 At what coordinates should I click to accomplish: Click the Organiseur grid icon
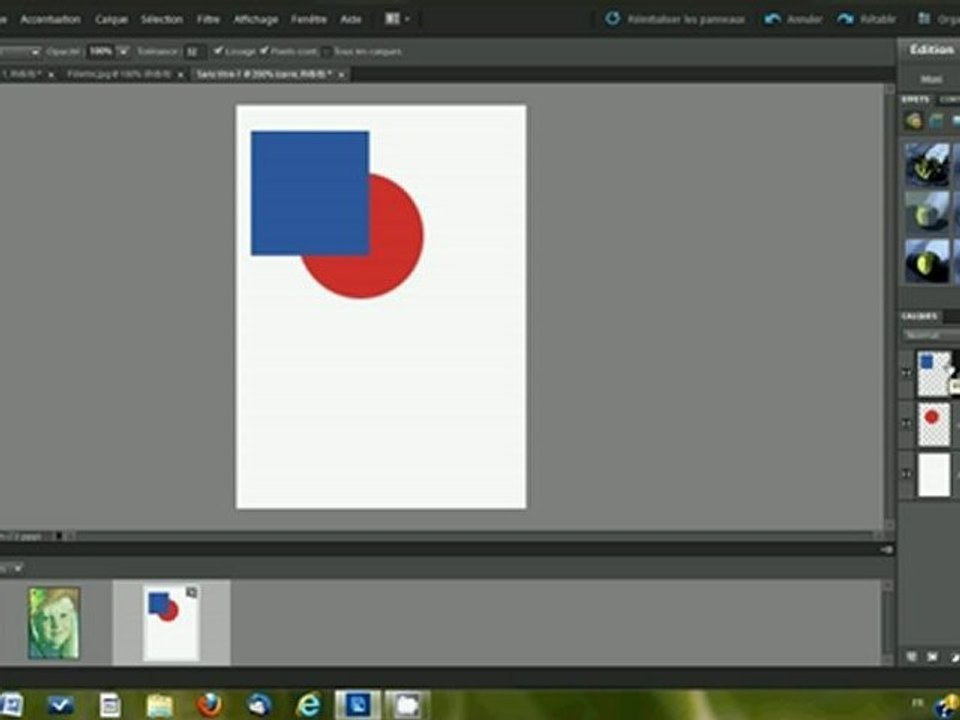(924, 19)
